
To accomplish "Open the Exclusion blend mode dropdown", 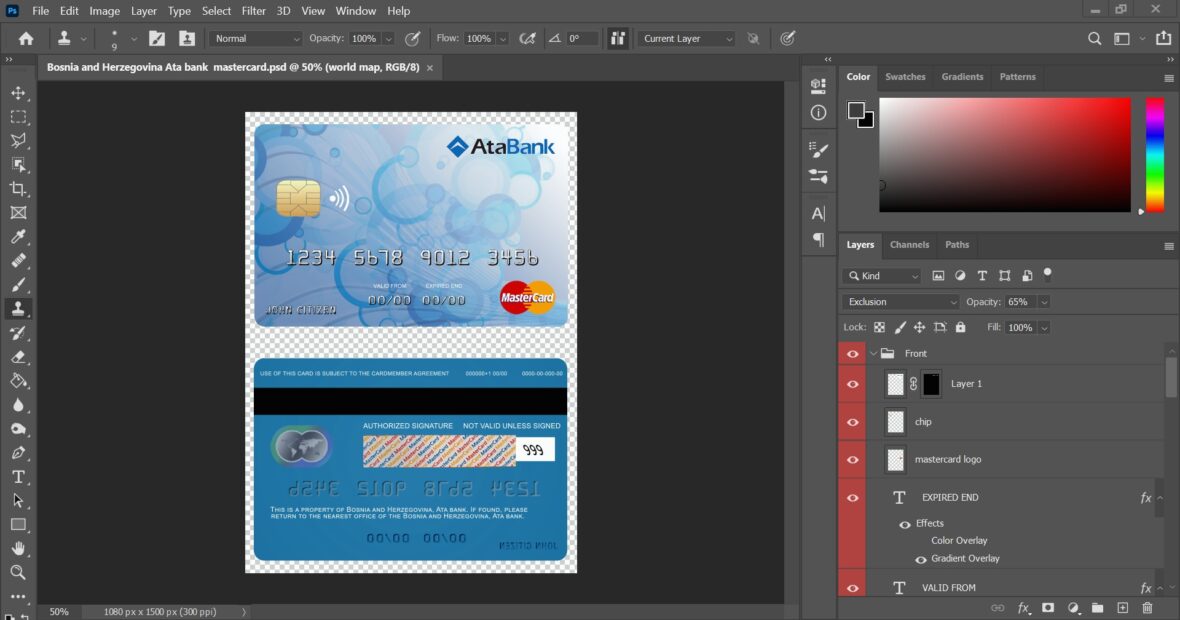I will pos(901,302).
